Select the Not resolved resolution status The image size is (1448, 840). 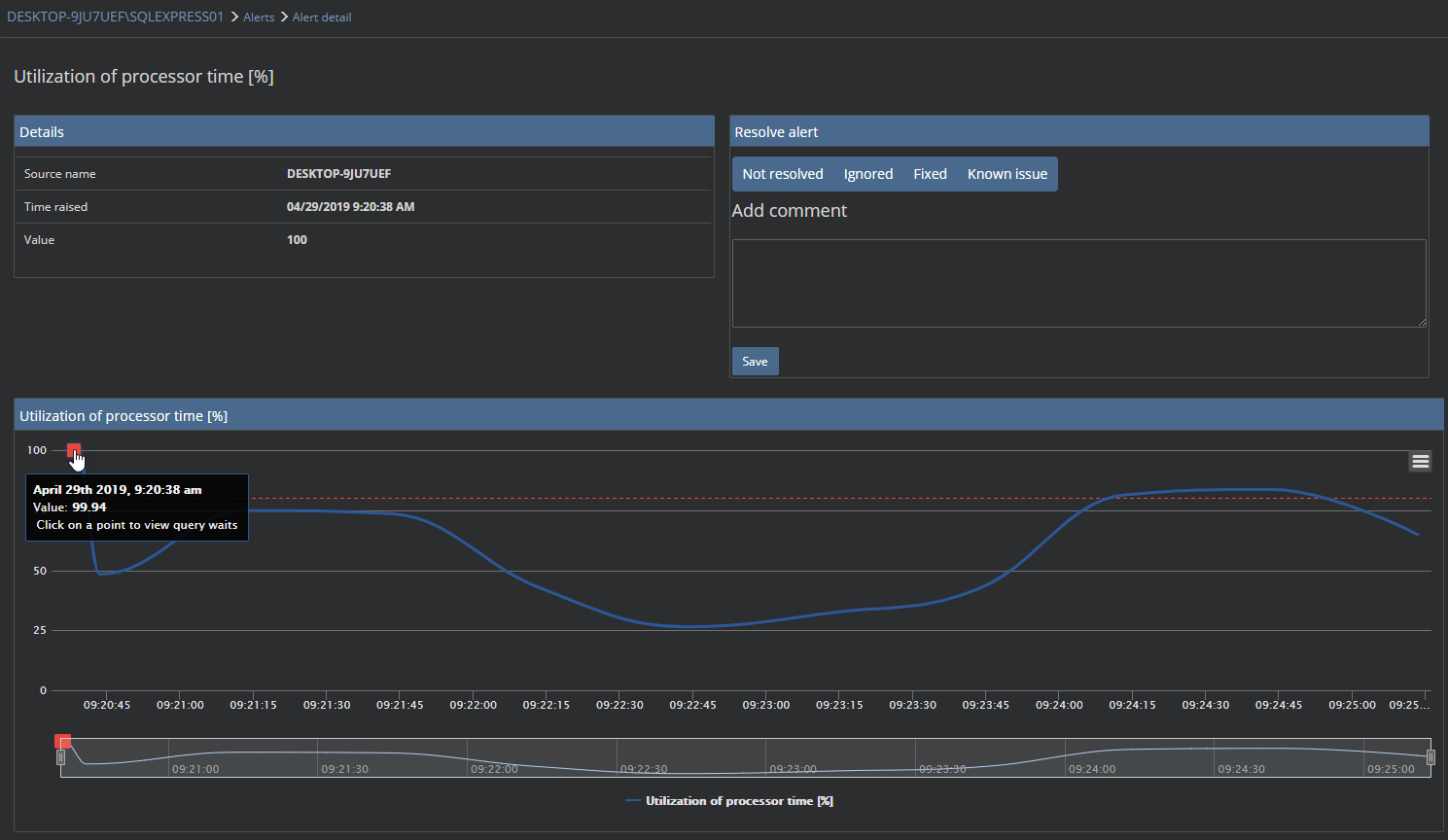tap(781, 173)
